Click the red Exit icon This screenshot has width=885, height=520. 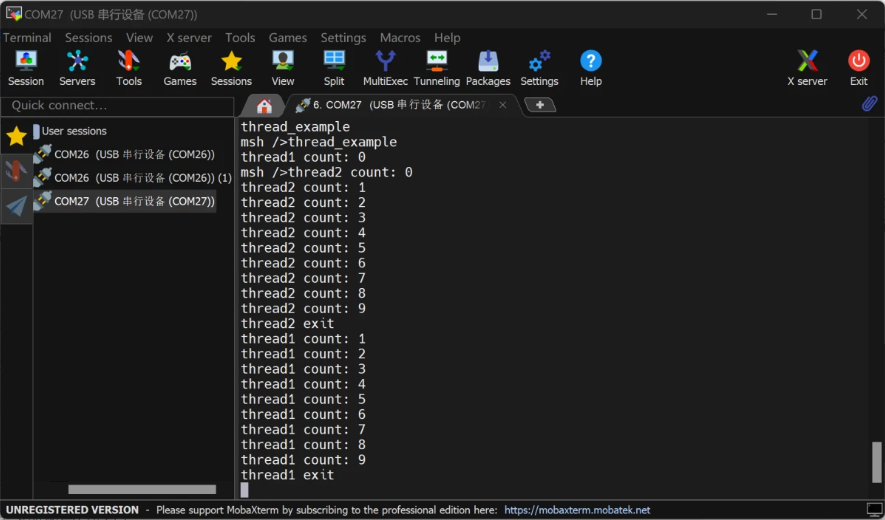point(858,68)
